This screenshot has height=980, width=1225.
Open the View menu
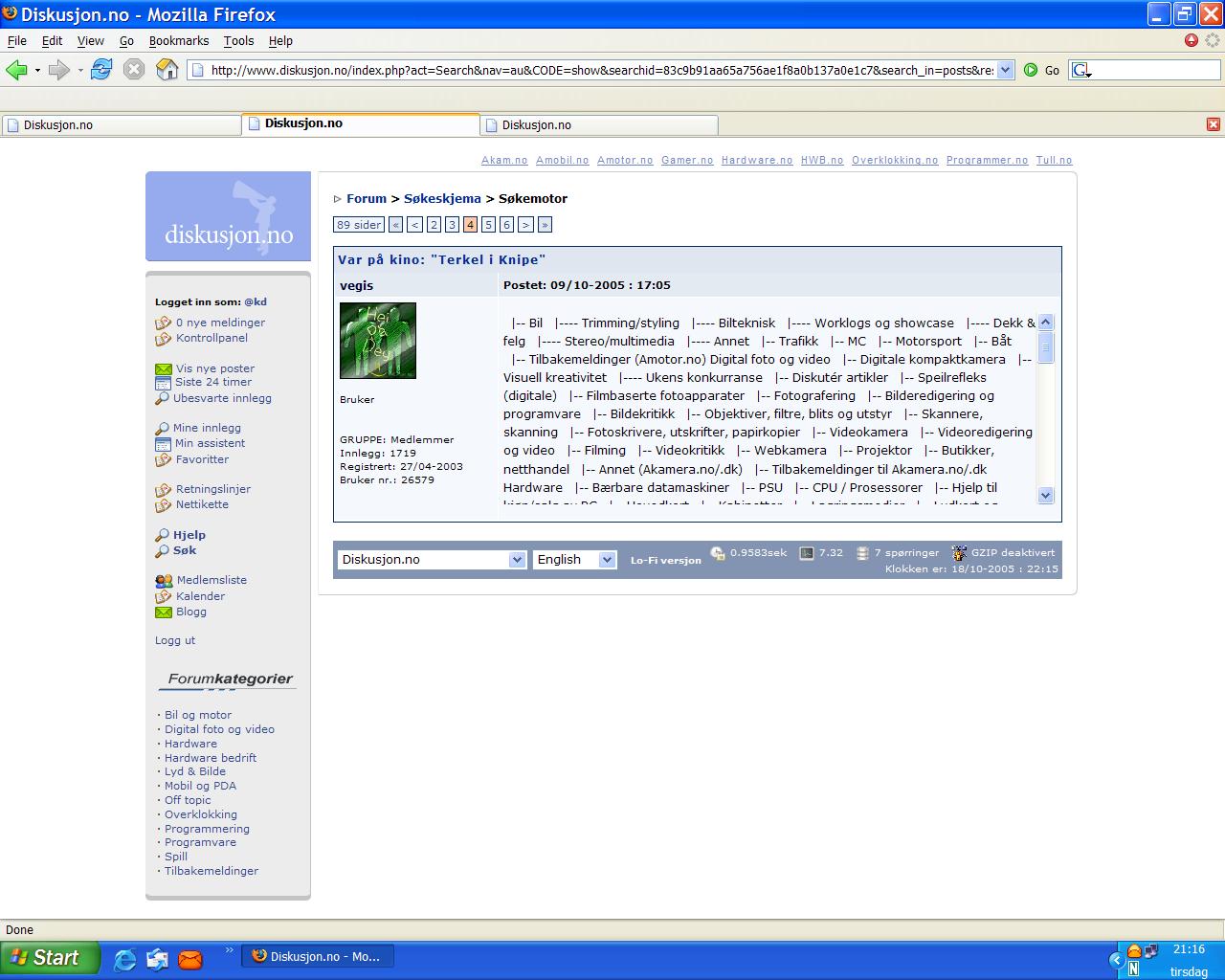(91, 41)
